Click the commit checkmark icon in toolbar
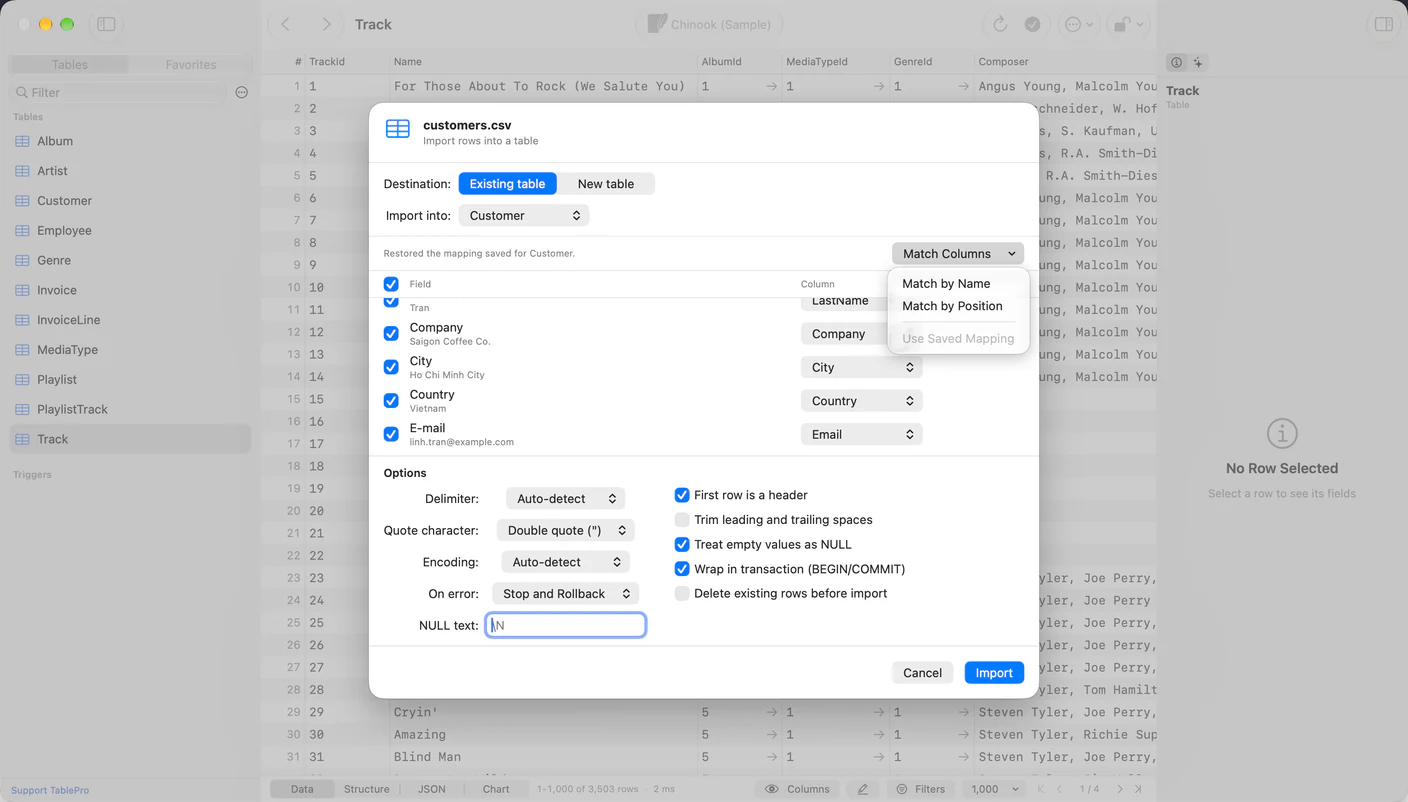Image resolution: width=1408 pixels, height=802 pixels. click(x=1033, y=24)
